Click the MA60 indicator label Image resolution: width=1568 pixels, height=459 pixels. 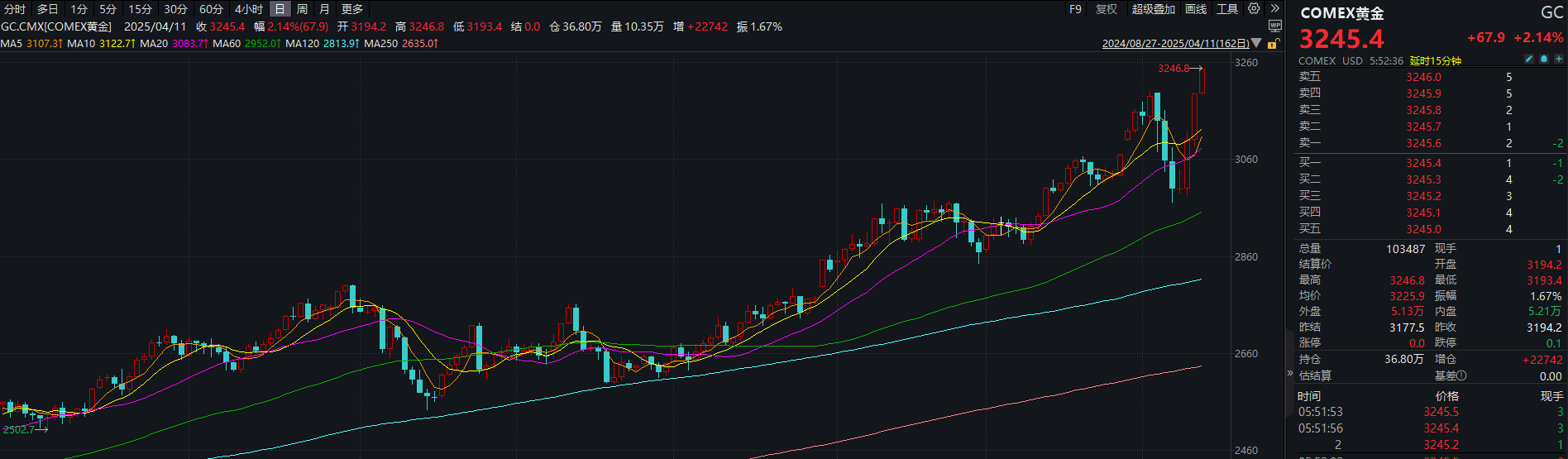point(246,43)
